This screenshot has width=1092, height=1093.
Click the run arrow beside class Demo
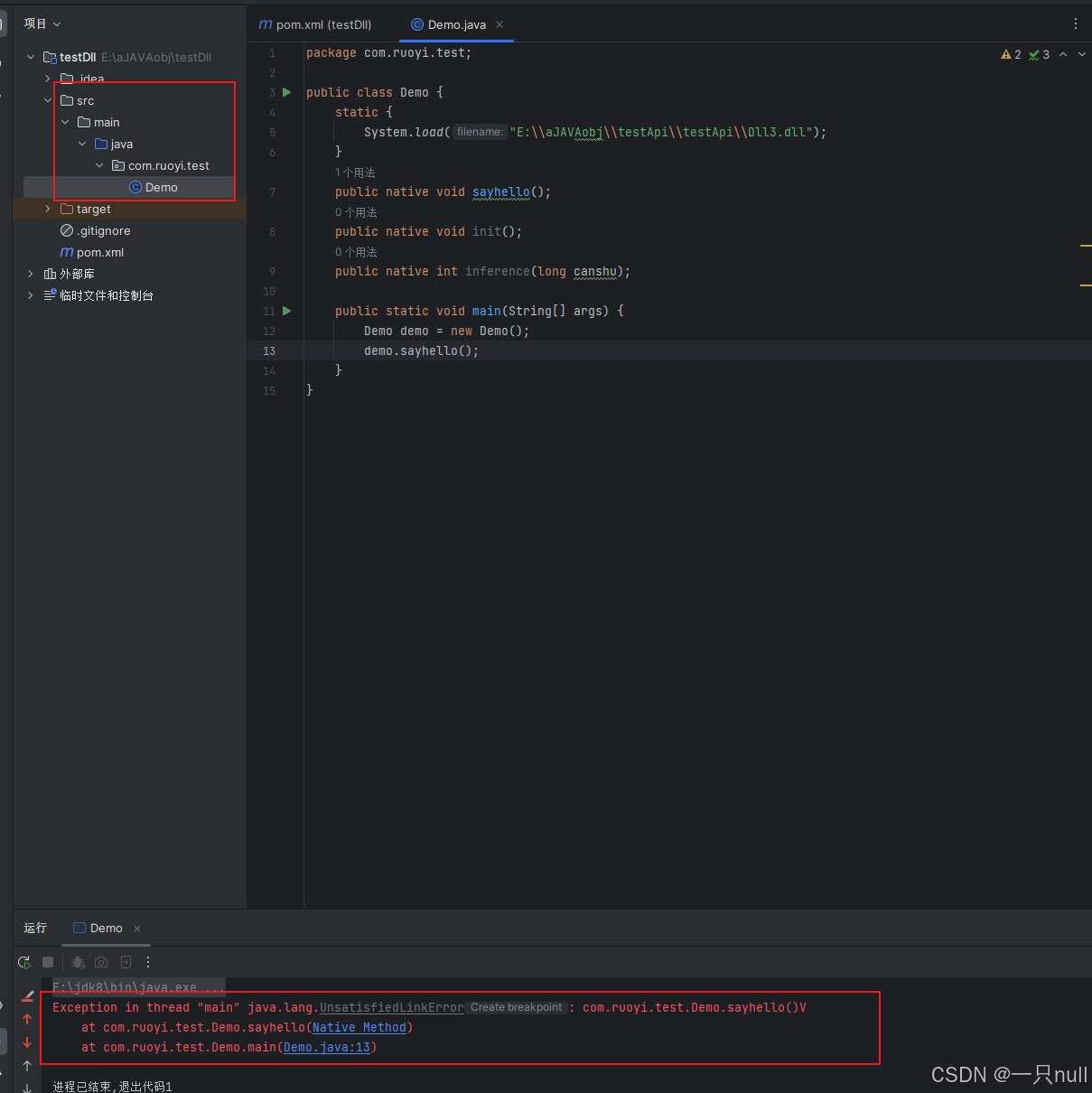point(286,91)
